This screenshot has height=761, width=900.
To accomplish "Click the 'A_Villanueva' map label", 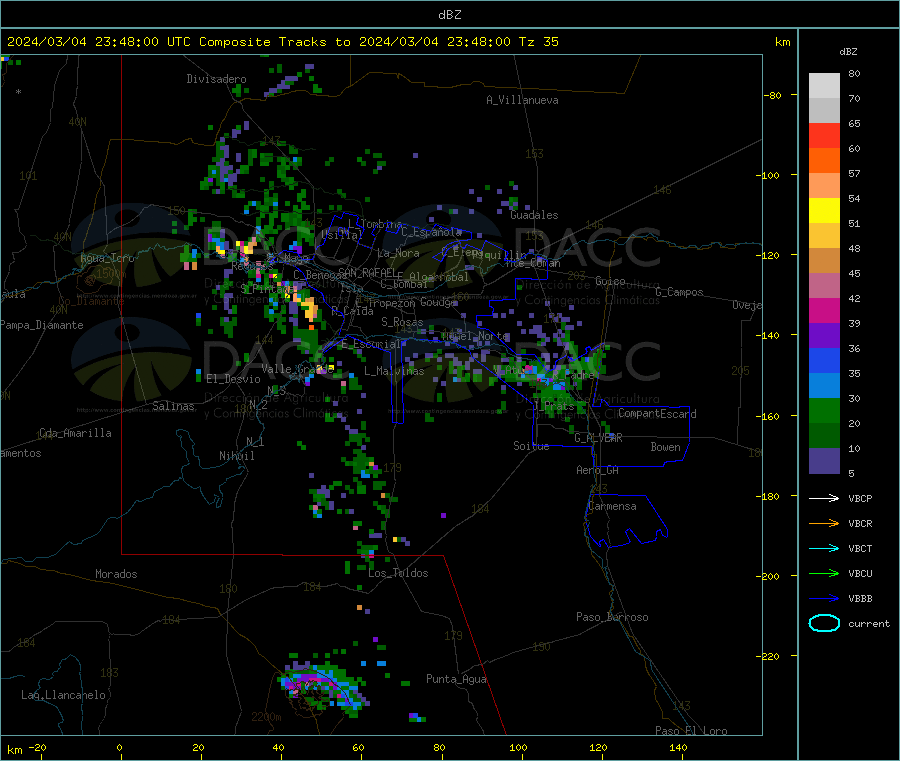I will [x=522, y=100].
